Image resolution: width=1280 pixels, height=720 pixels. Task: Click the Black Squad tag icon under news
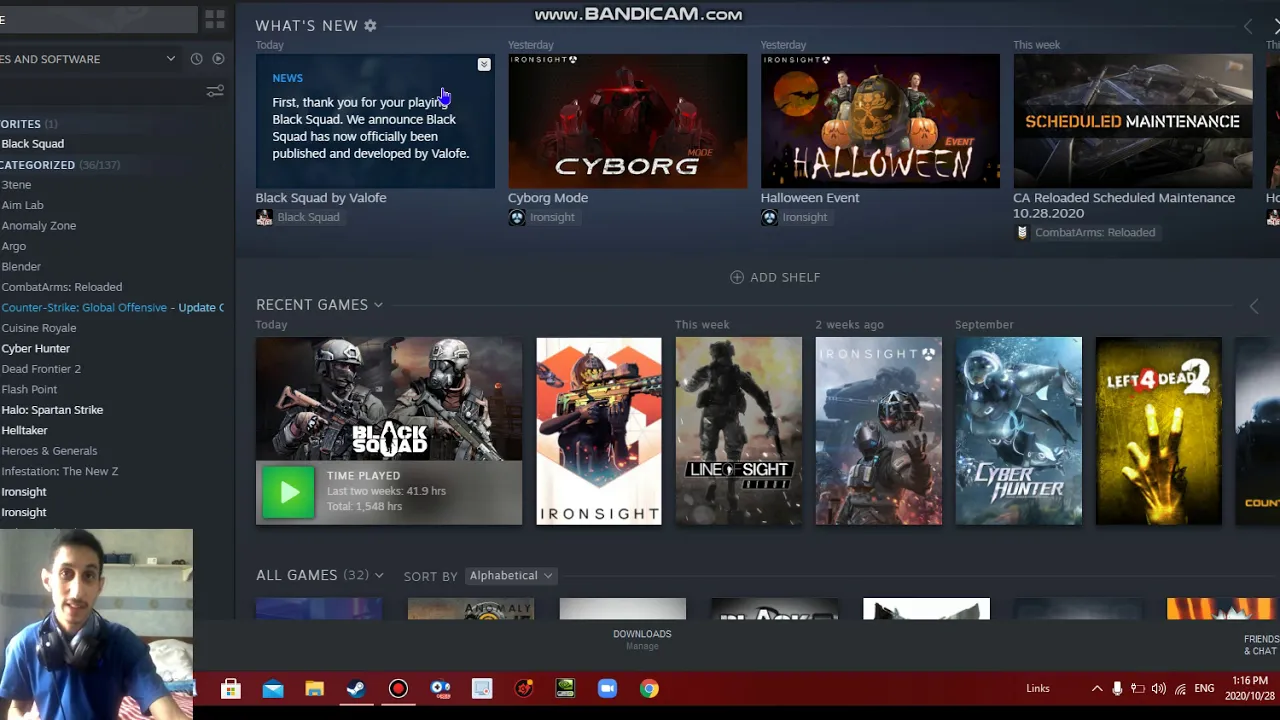tap(264, 217)
